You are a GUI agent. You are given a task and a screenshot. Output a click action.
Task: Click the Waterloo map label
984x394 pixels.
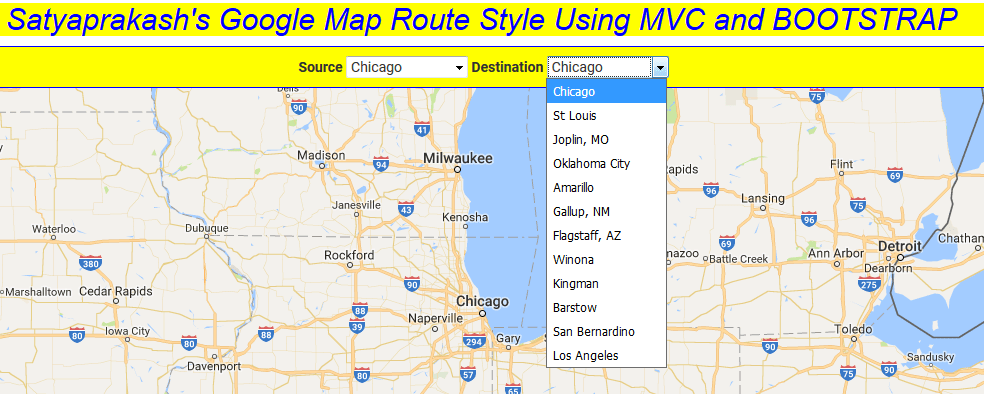(x=54, y=229)
